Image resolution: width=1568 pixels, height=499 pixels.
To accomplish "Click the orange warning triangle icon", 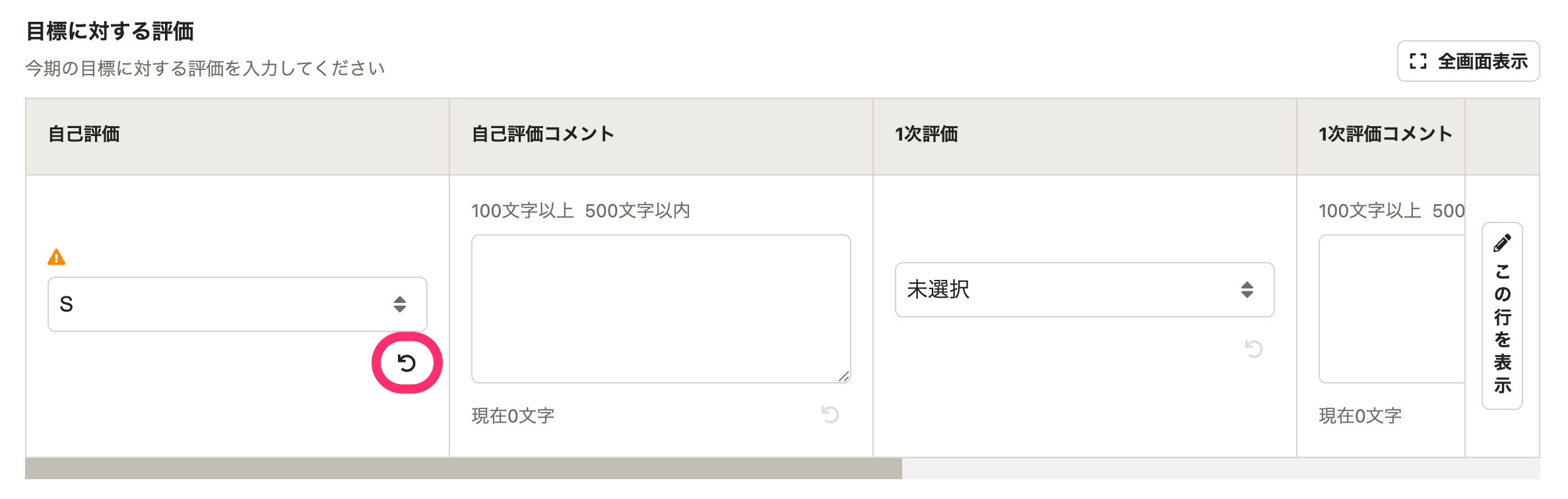I will 57,257.
